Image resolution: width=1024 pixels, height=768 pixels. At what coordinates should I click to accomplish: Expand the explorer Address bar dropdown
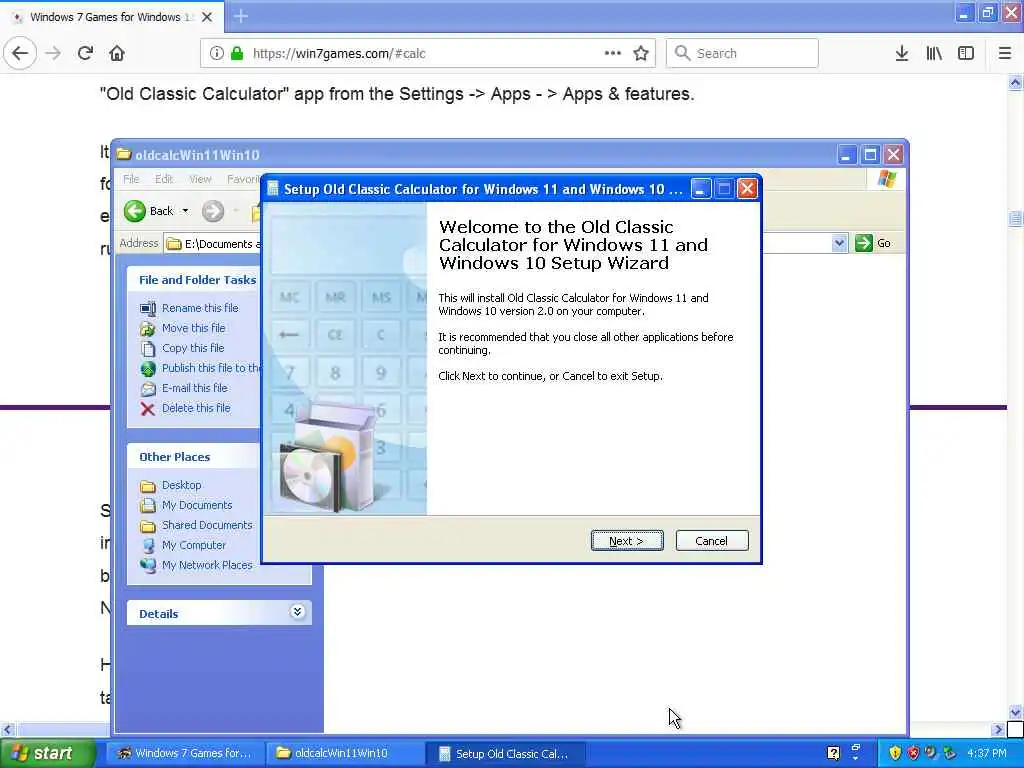click(839, 244)
